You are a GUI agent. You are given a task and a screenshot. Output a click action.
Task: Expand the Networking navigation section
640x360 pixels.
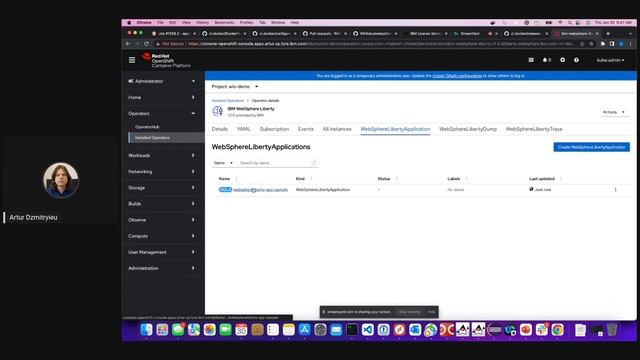[x=162, y=171]
